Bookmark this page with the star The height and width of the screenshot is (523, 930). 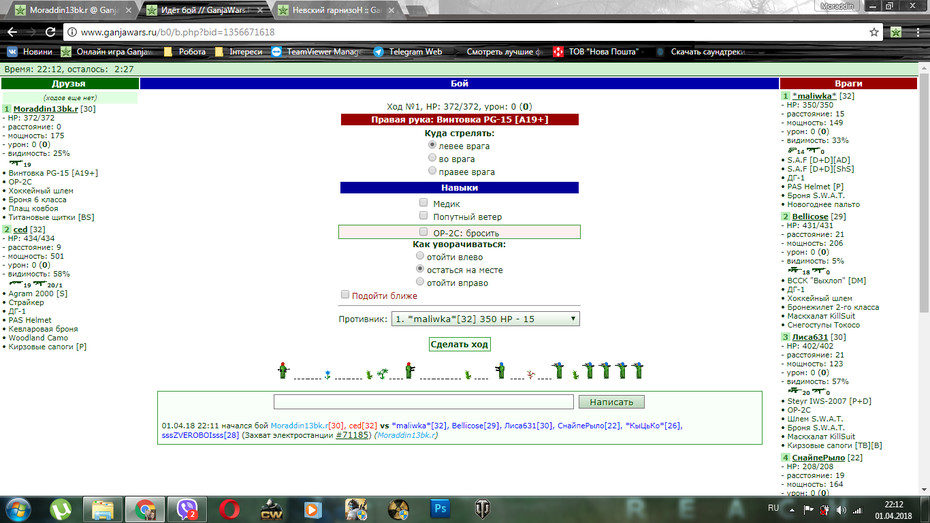[874, 32]
